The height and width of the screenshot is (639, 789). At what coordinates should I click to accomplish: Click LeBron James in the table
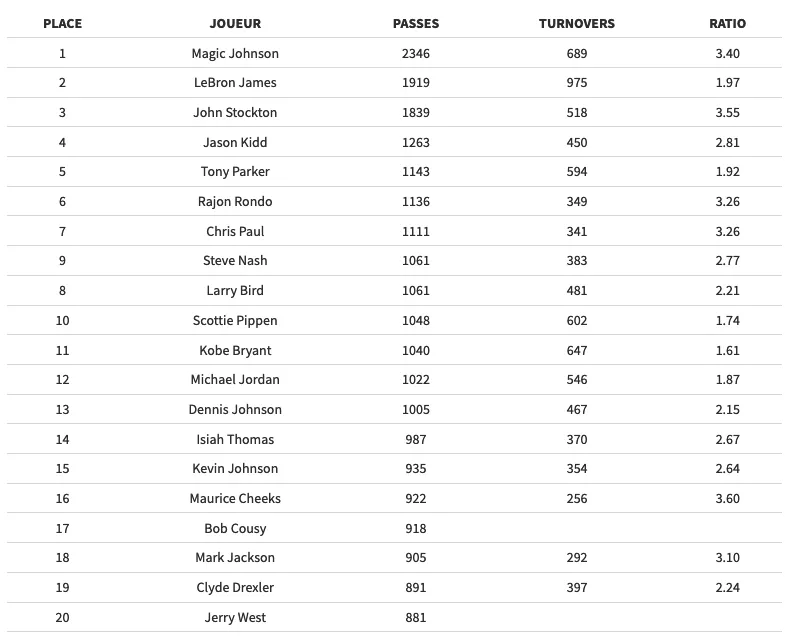pyautogui.click(x=235, y=83)
